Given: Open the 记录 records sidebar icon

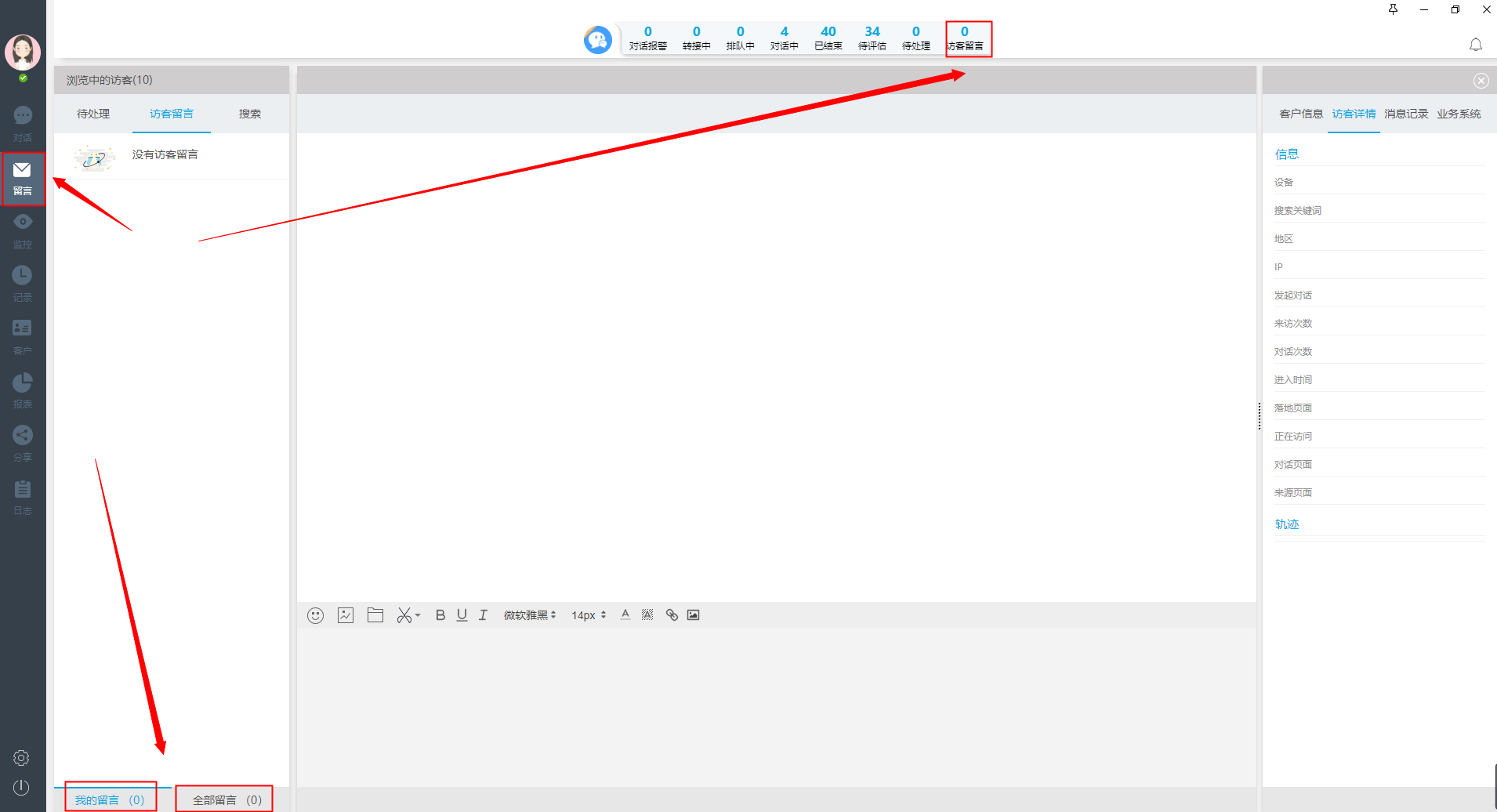Looking at the screenshot, I should coord(23,285).
